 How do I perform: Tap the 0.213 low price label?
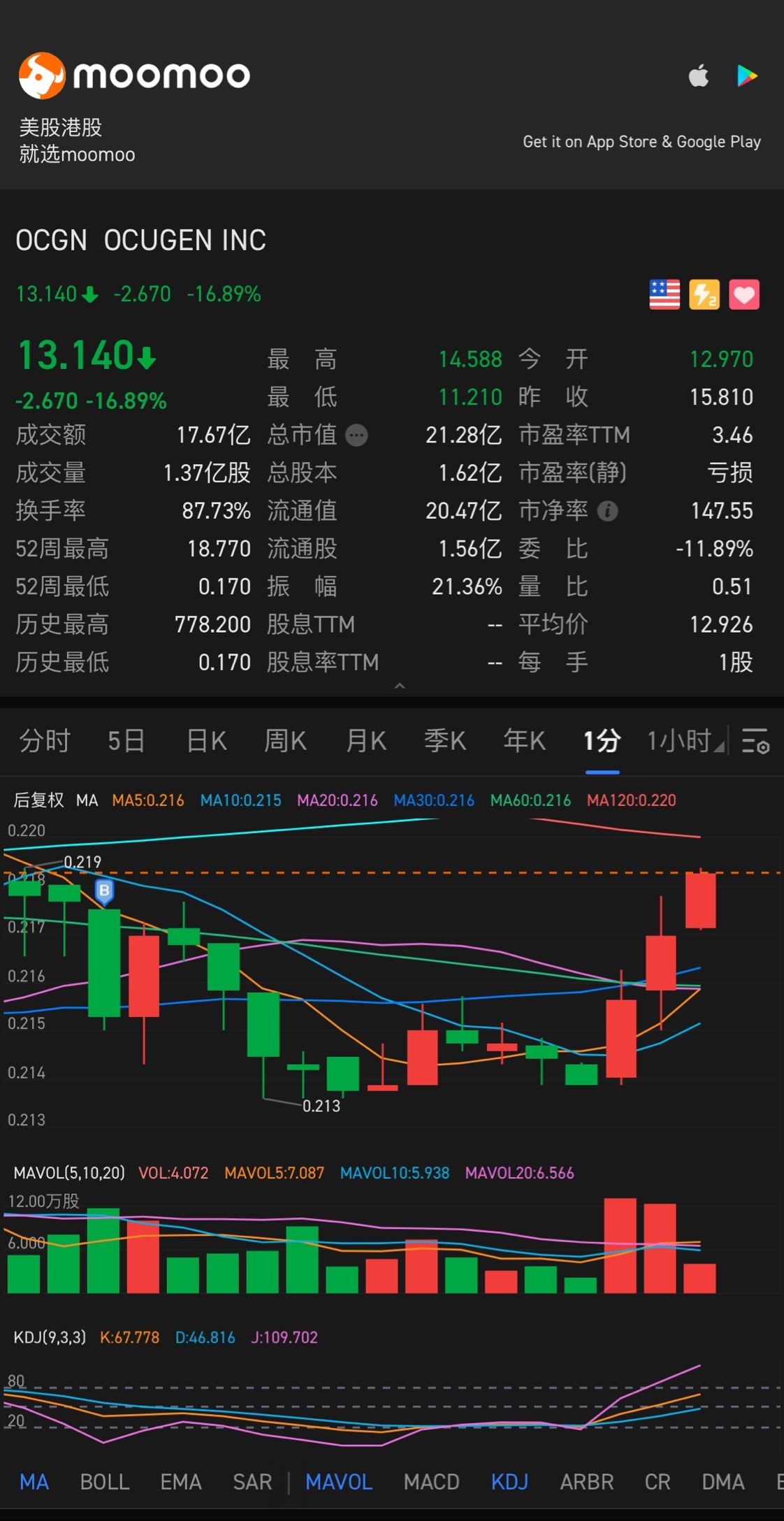[321, 1106]
